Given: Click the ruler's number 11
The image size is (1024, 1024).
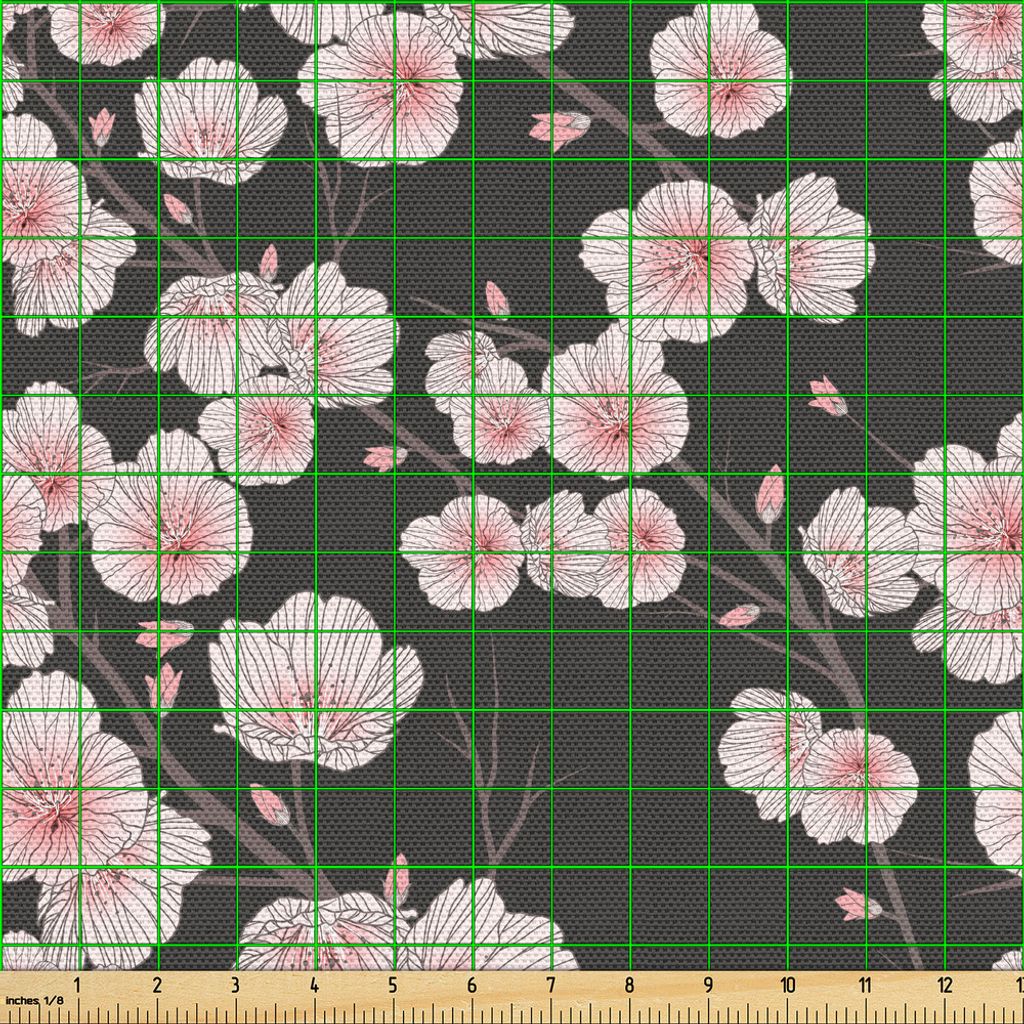Looking at the screenshot, I should [x=866, y=986].
